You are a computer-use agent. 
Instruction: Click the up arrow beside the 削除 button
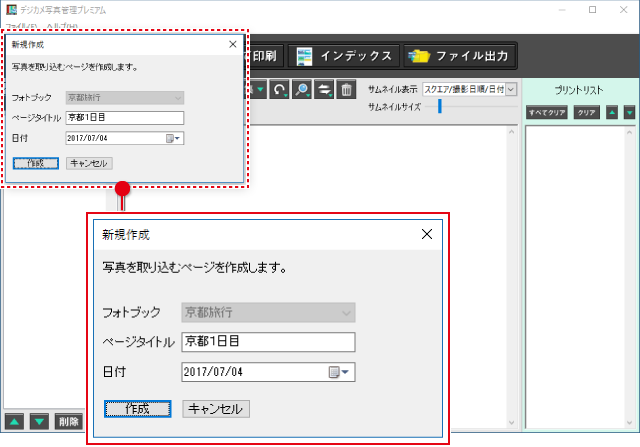(14, 422)
